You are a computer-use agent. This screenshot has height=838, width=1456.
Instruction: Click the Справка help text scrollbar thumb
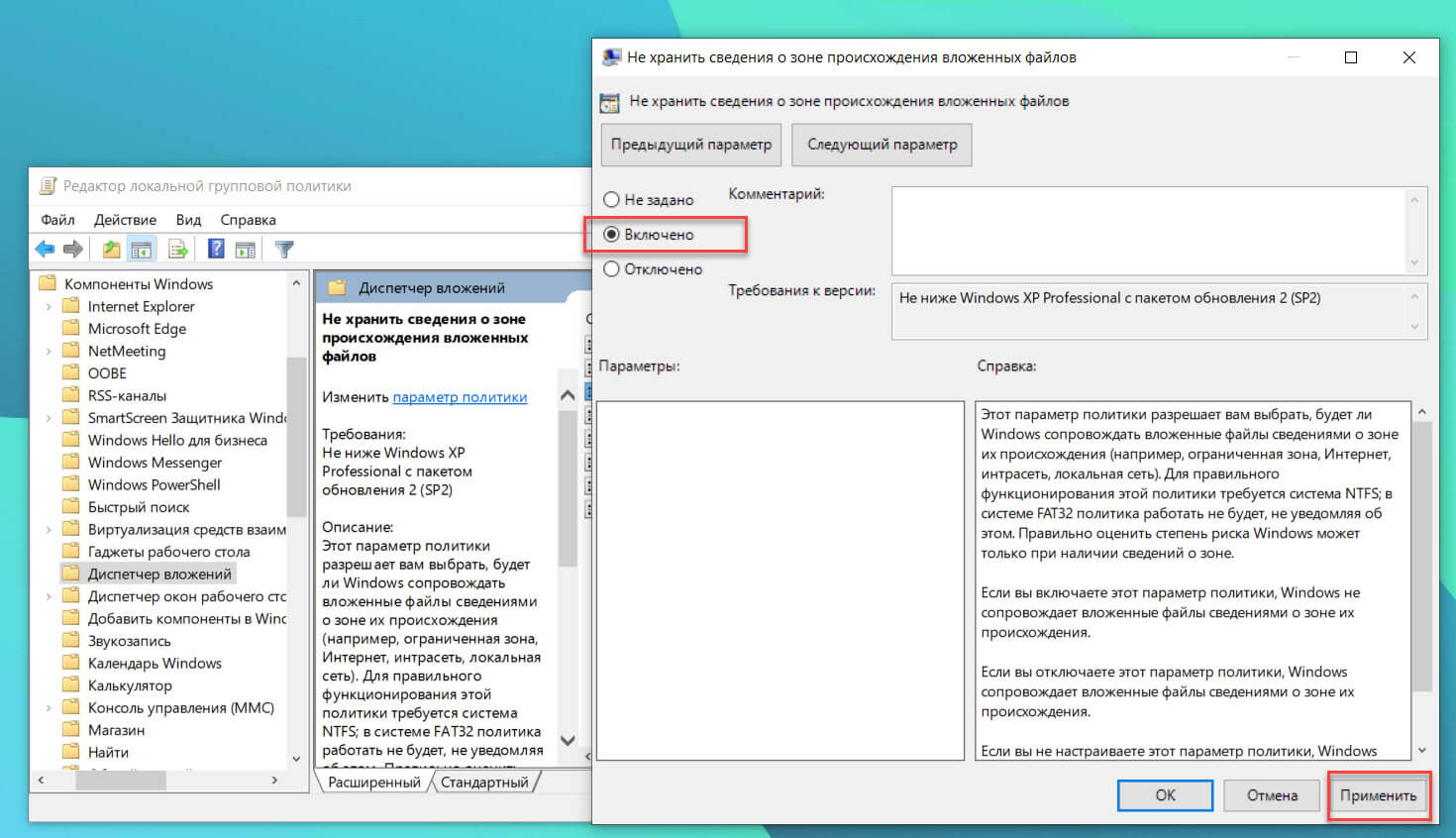pos(1421,556)
